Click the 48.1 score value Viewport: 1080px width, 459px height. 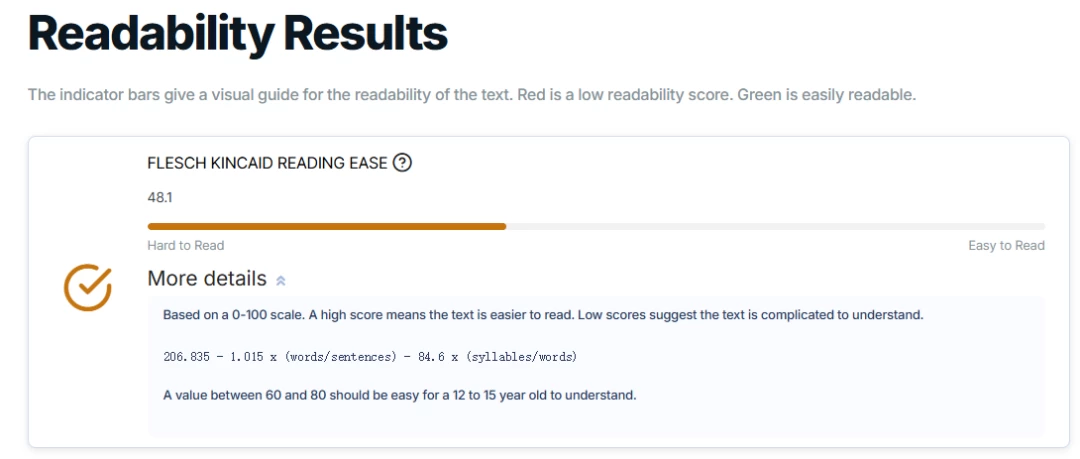coord(160,198)
